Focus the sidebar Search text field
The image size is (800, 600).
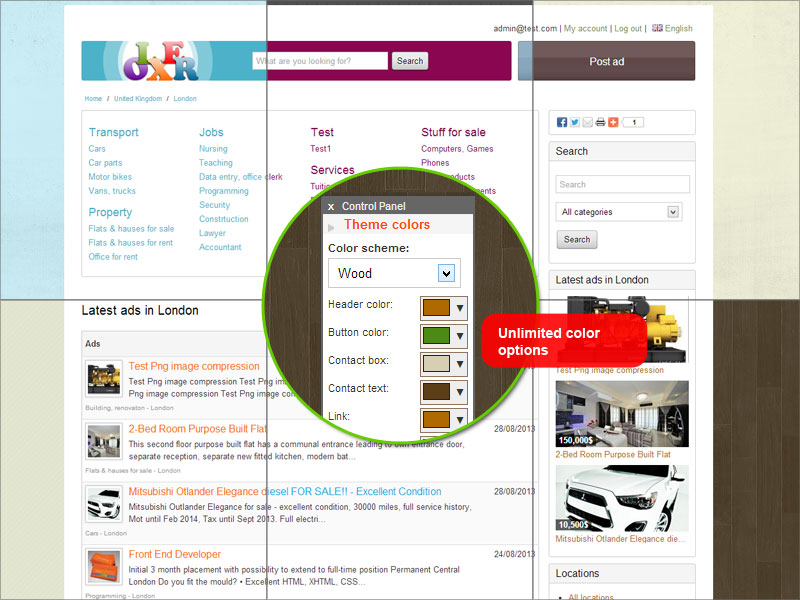point(622,184)
